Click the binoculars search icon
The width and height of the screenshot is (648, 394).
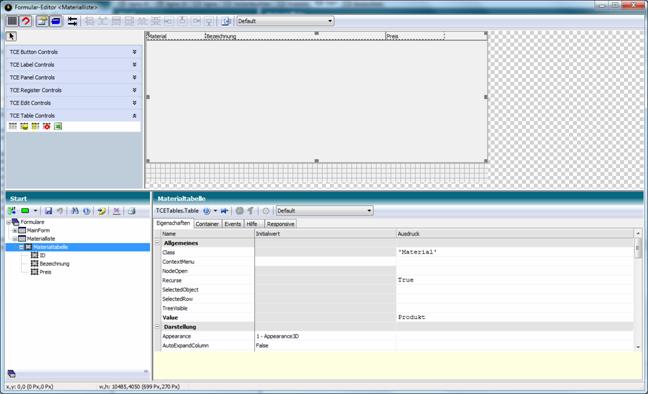[x=75, y=211]
